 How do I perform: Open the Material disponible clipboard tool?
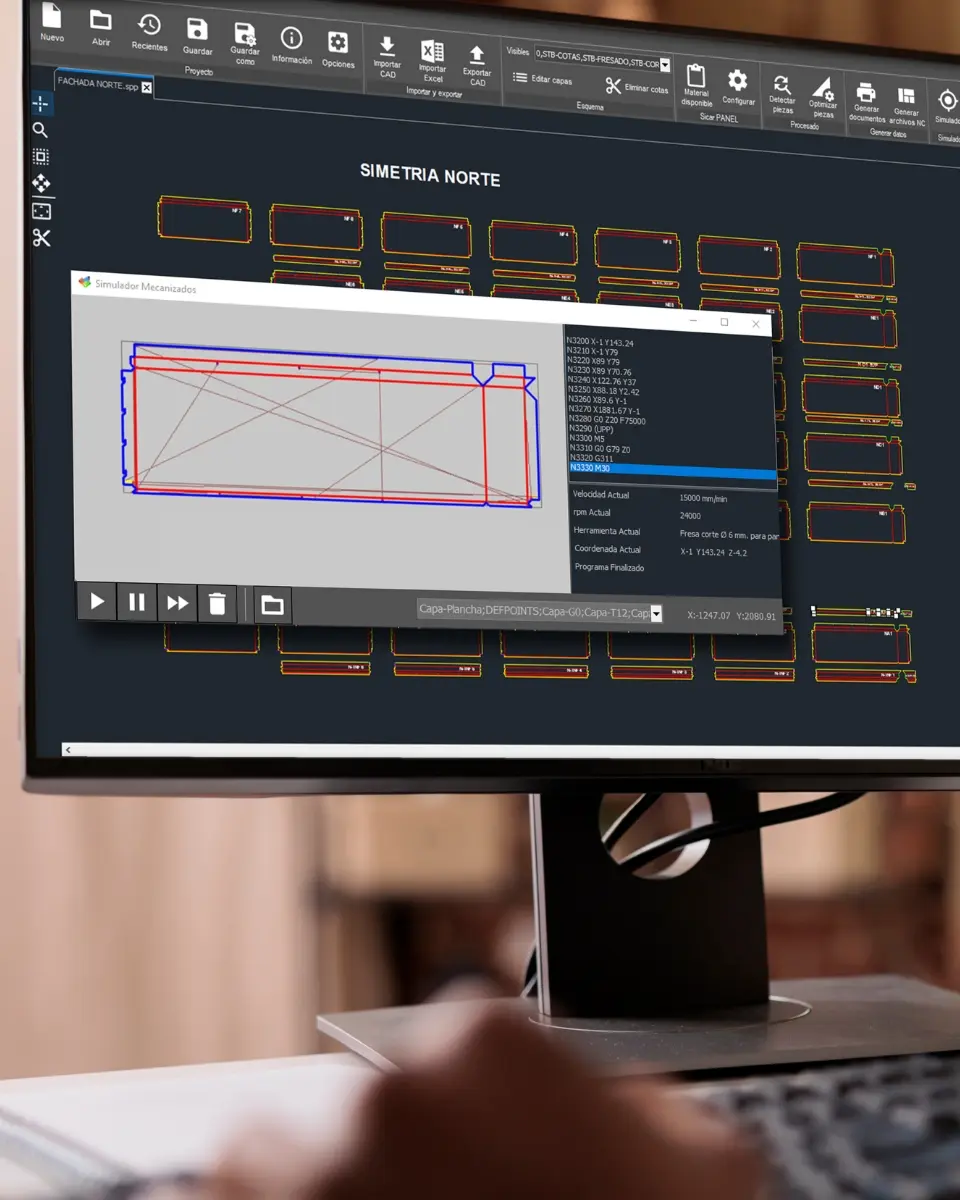point(696,77)
